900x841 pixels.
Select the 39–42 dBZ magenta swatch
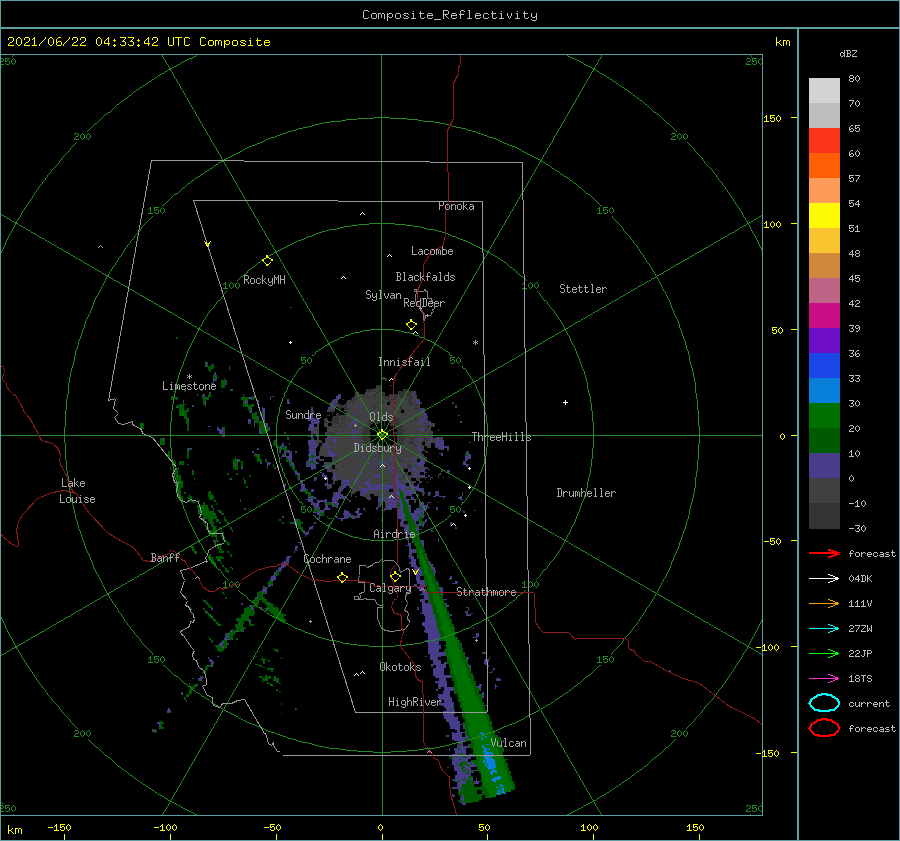coord(824,315)
